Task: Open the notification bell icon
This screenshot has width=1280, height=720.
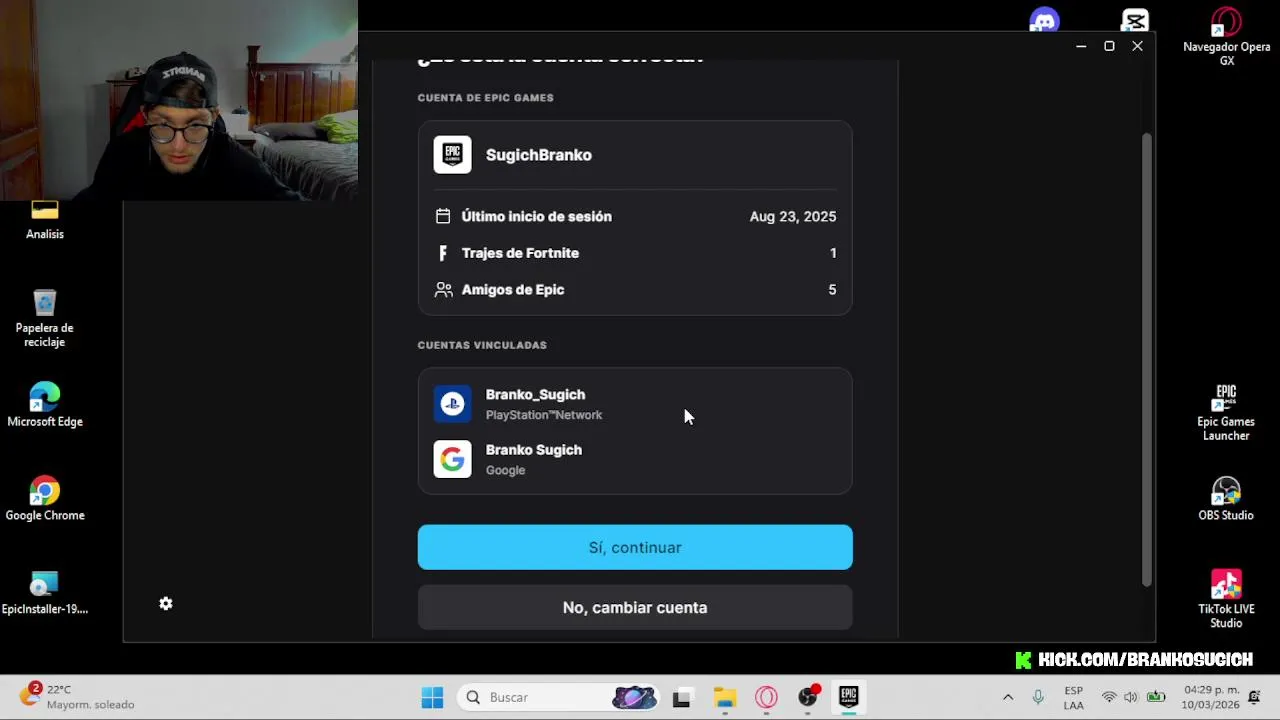Action: coord(1254,697)
